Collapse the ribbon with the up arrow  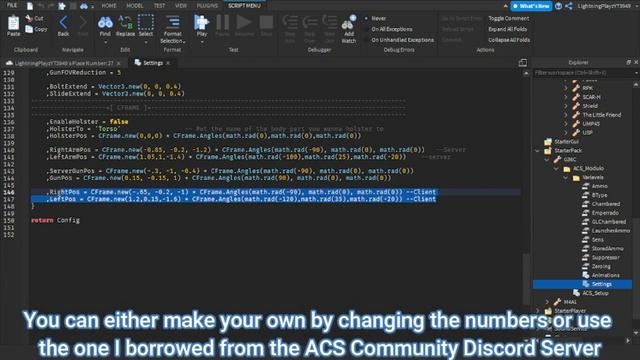(505, 6)
